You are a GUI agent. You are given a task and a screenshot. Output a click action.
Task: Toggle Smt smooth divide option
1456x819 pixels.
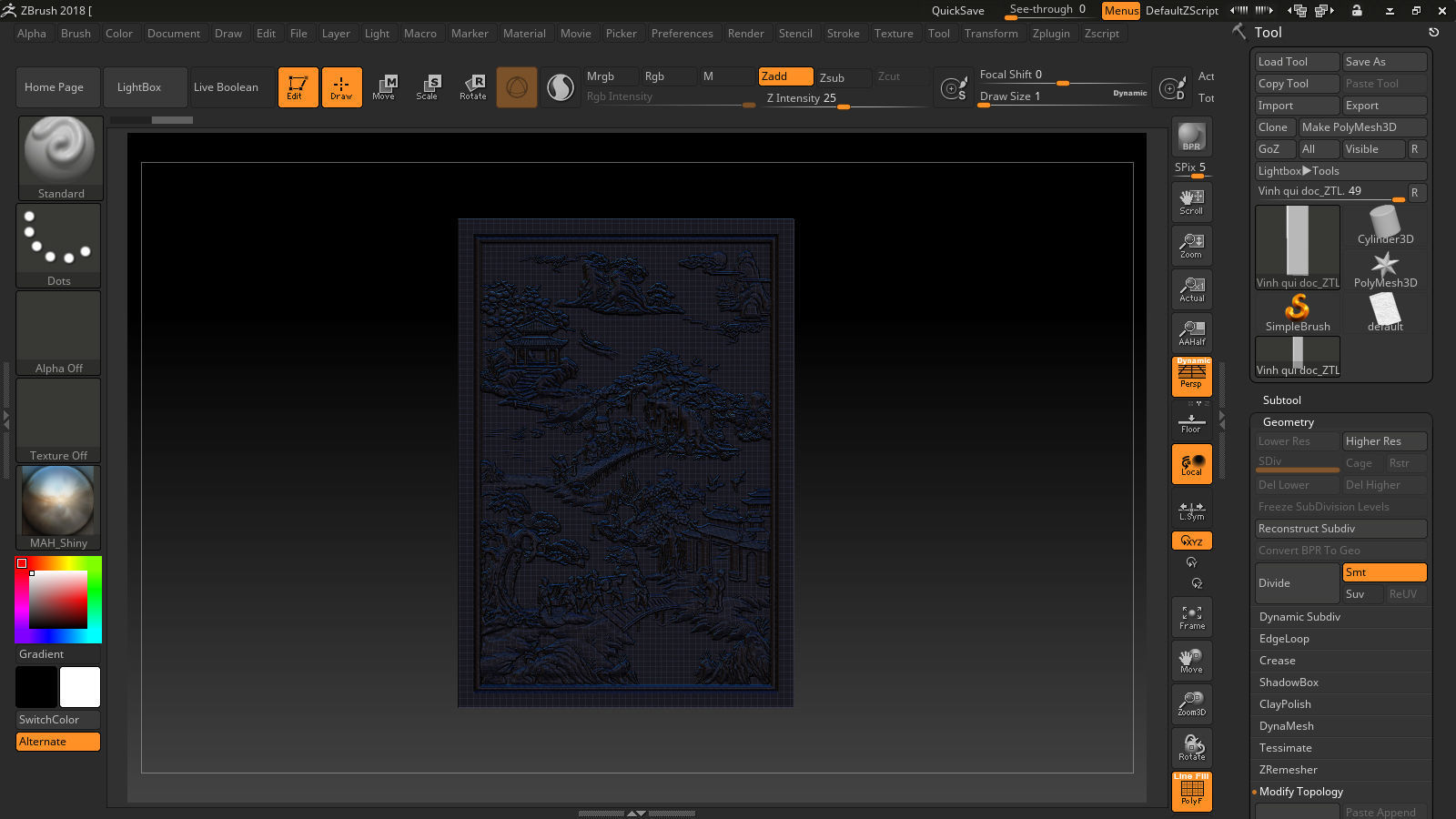click(x=1384, y=572)
